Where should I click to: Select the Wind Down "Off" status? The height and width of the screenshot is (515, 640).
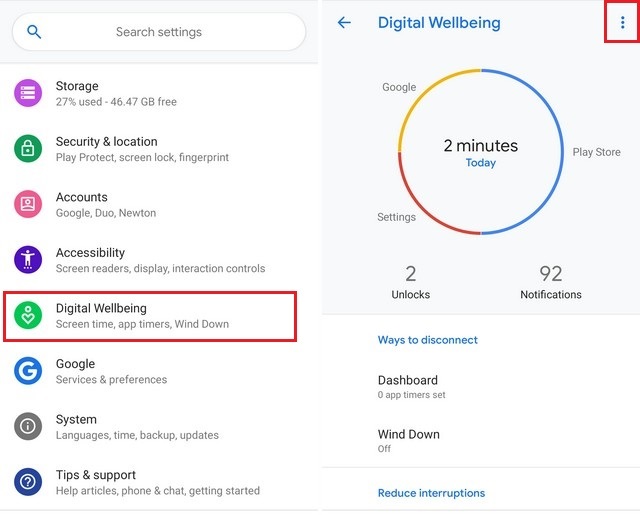tap(384, 449)
